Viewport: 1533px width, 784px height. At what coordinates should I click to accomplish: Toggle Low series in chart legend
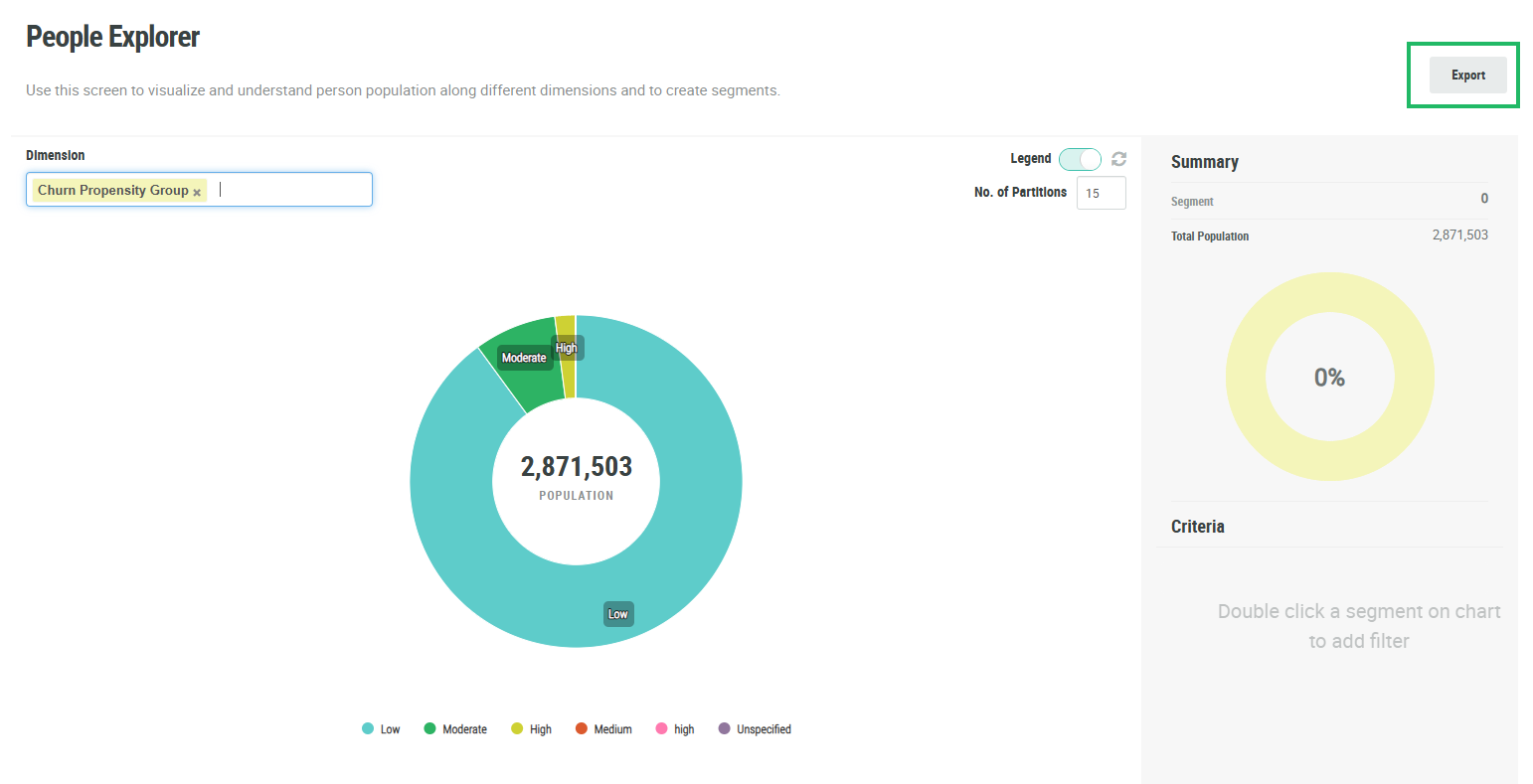click(381, 729)
